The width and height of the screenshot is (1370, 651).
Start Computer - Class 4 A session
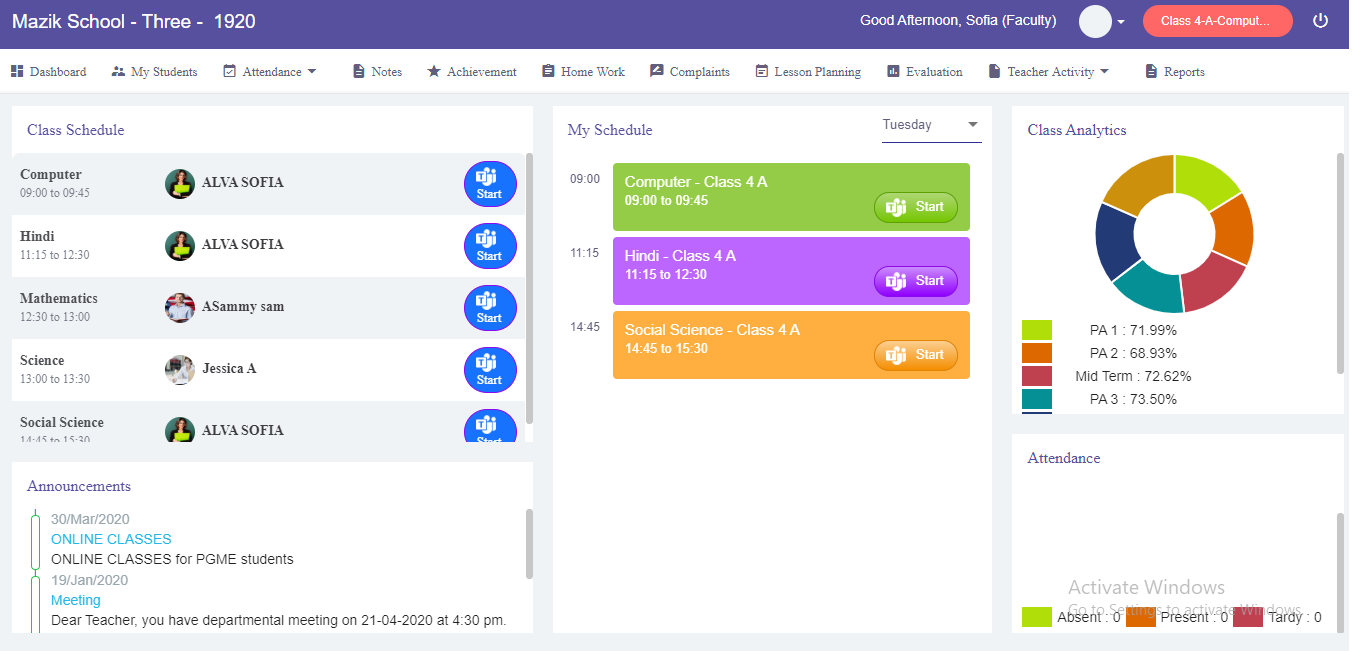(x=916, y=207)
